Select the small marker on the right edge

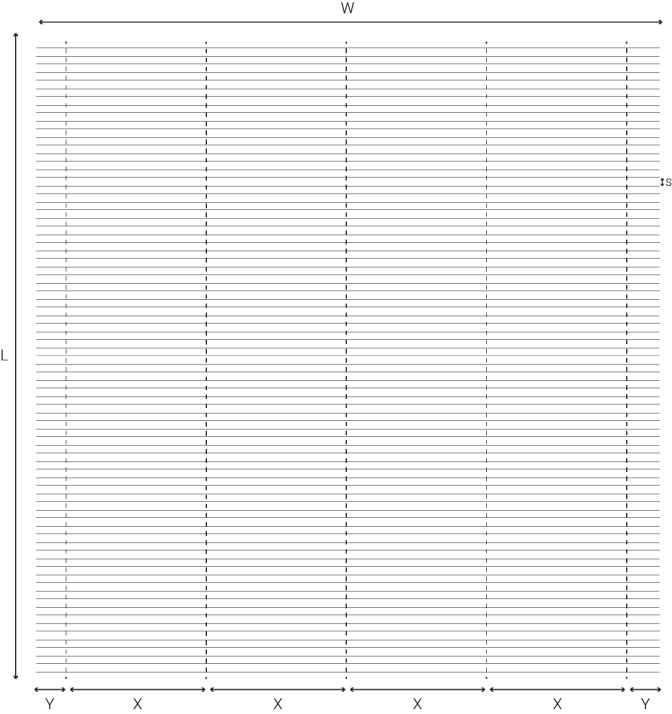[661, 181]
